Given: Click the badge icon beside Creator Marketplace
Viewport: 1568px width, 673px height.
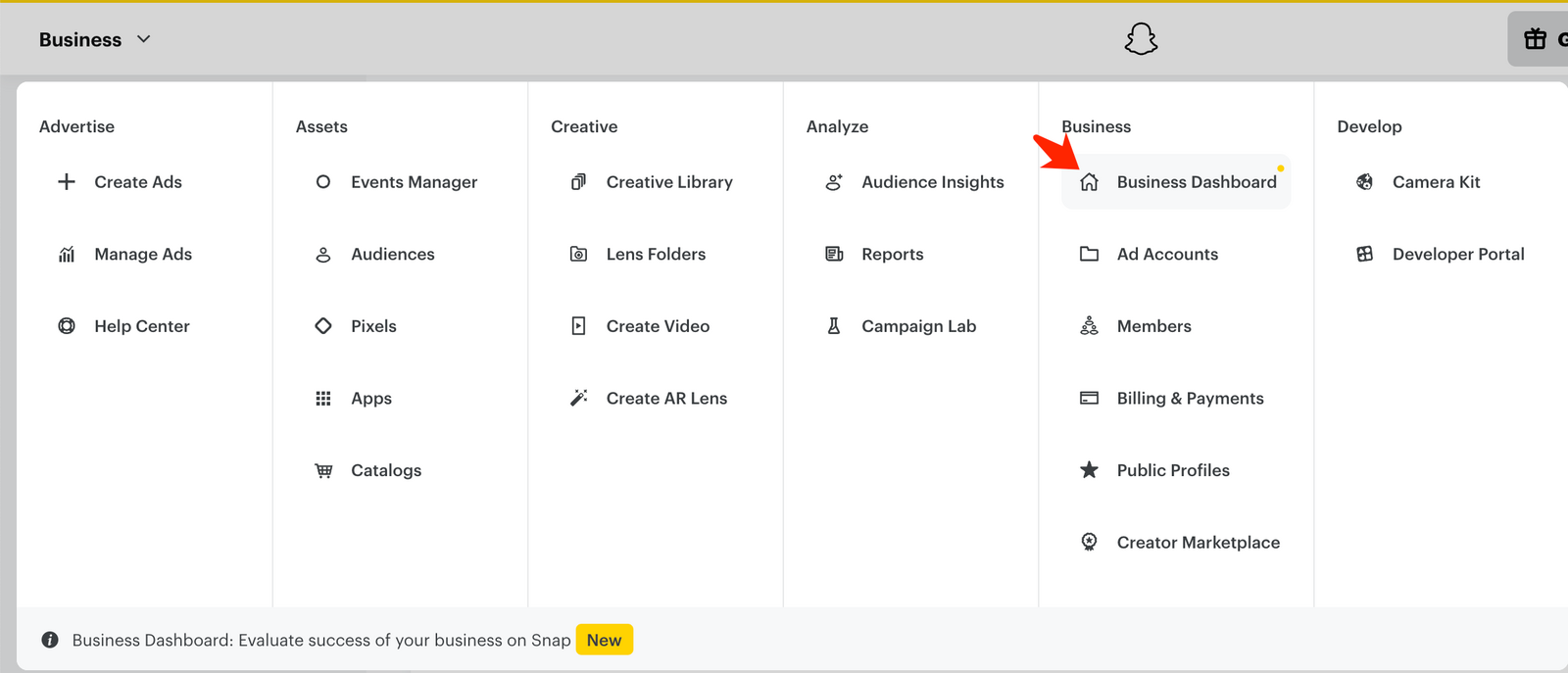Looking at the screenshot, I should 1090,543.
